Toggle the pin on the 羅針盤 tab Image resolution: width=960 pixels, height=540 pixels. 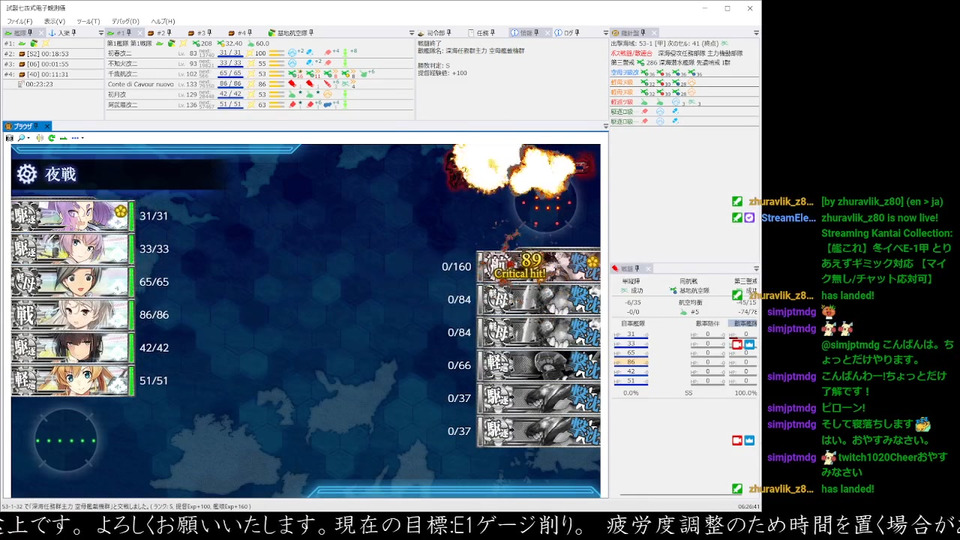click(642, 33)
